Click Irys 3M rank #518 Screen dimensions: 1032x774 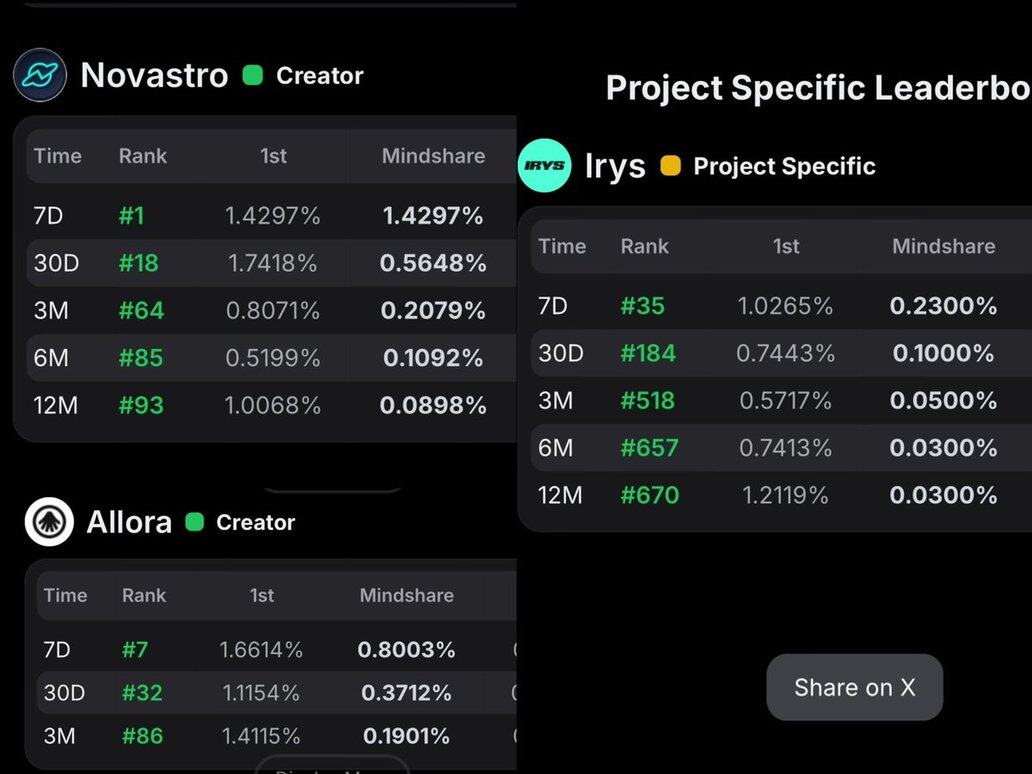pos(647,401)
